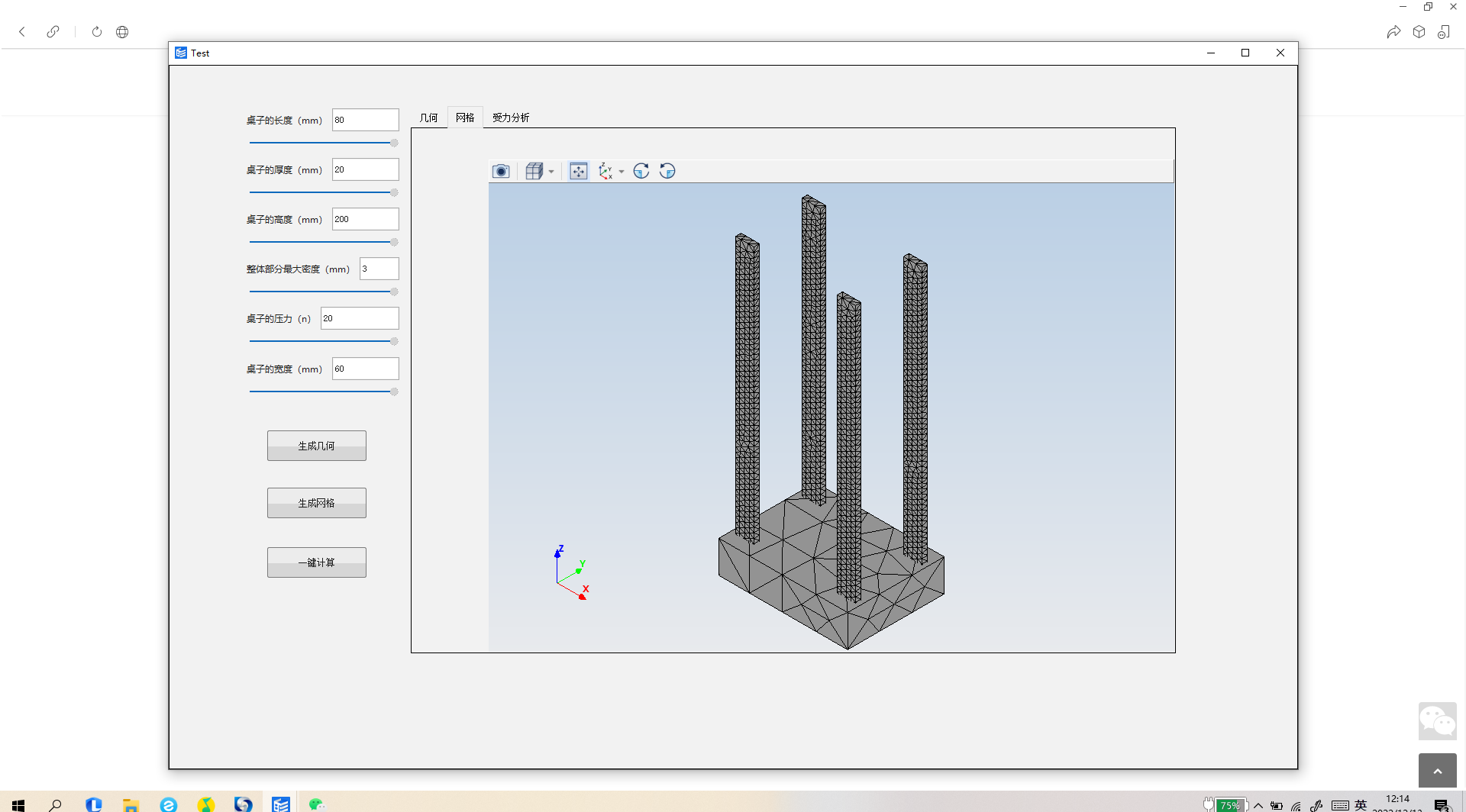Click the XYZ axis orientation icon
This screenshot has width=1466, height=812.
605,171
